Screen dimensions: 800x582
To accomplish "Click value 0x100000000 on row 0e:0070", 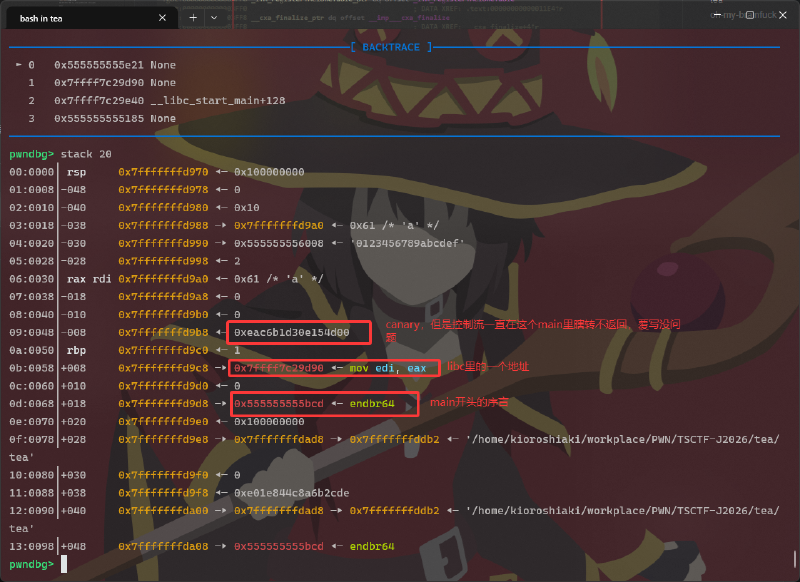I will click(x=269, y=422).
